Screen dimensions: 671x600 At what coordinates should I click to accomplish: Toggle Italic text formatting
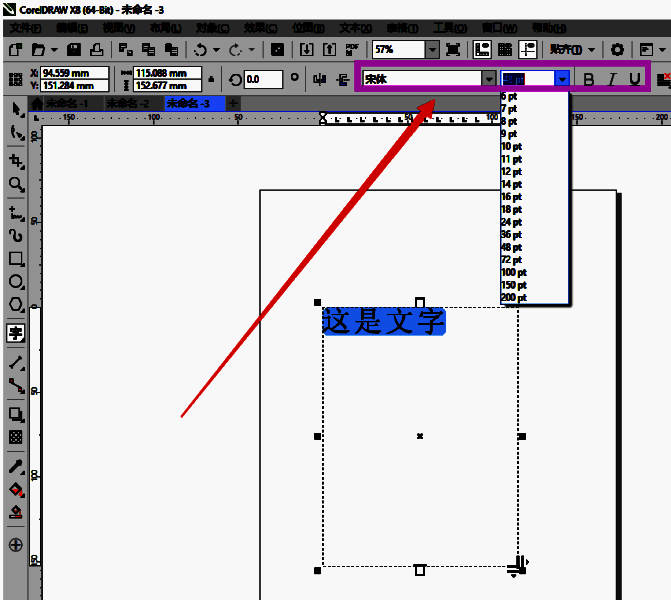pyautogui.click(x=612, y=79)
